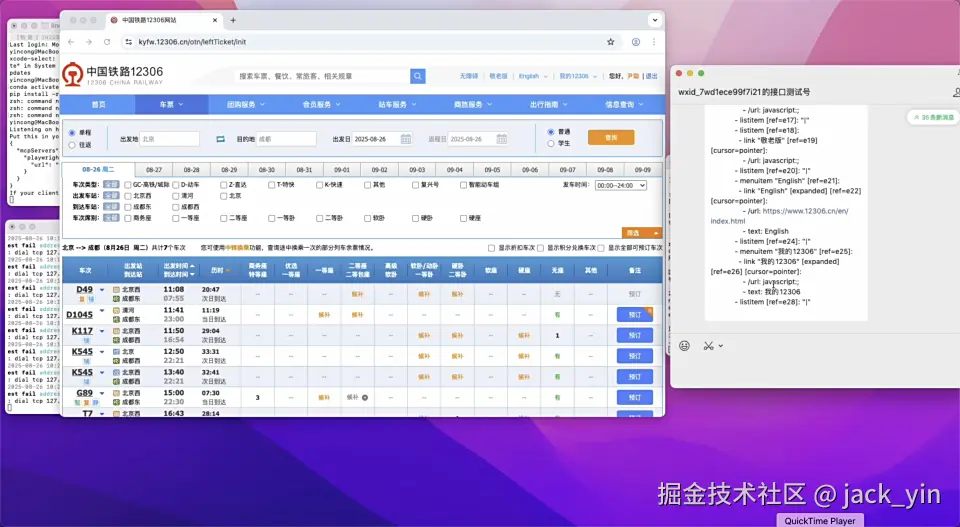The width and height of the screenshot is (960, 527).
Task: Open the chevron beside the chat scissors icon
Action: [721, 346]
